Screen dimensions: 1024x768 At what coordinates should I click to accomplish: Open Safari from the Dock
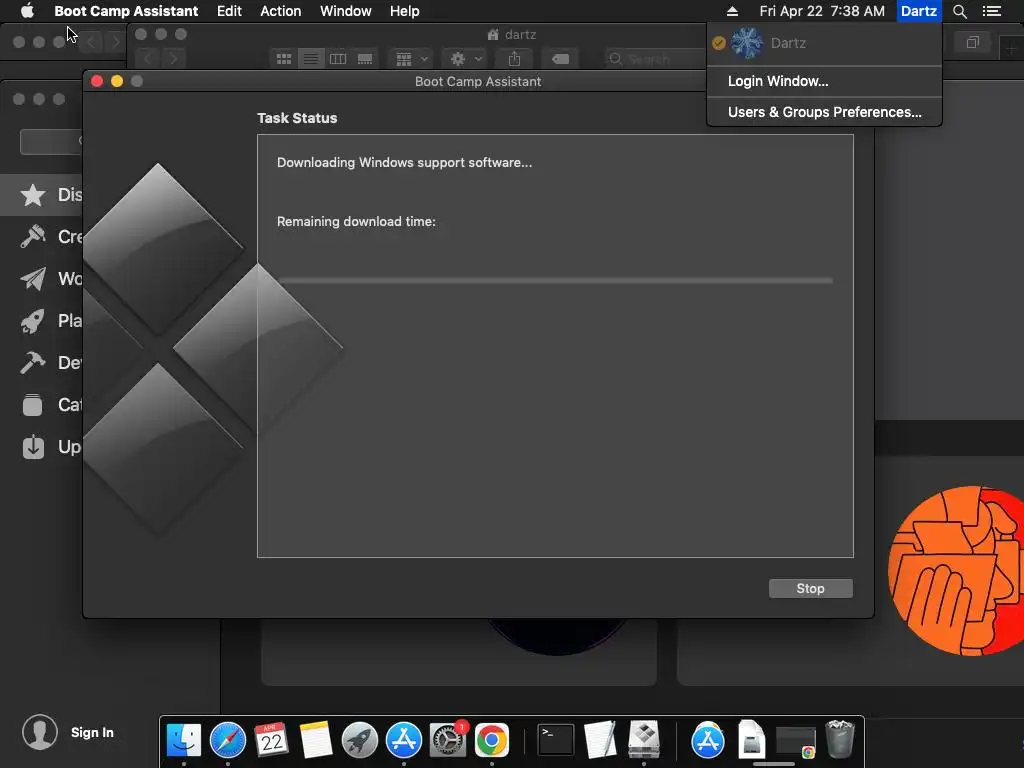pyautogui.click(x=228, y=740)
